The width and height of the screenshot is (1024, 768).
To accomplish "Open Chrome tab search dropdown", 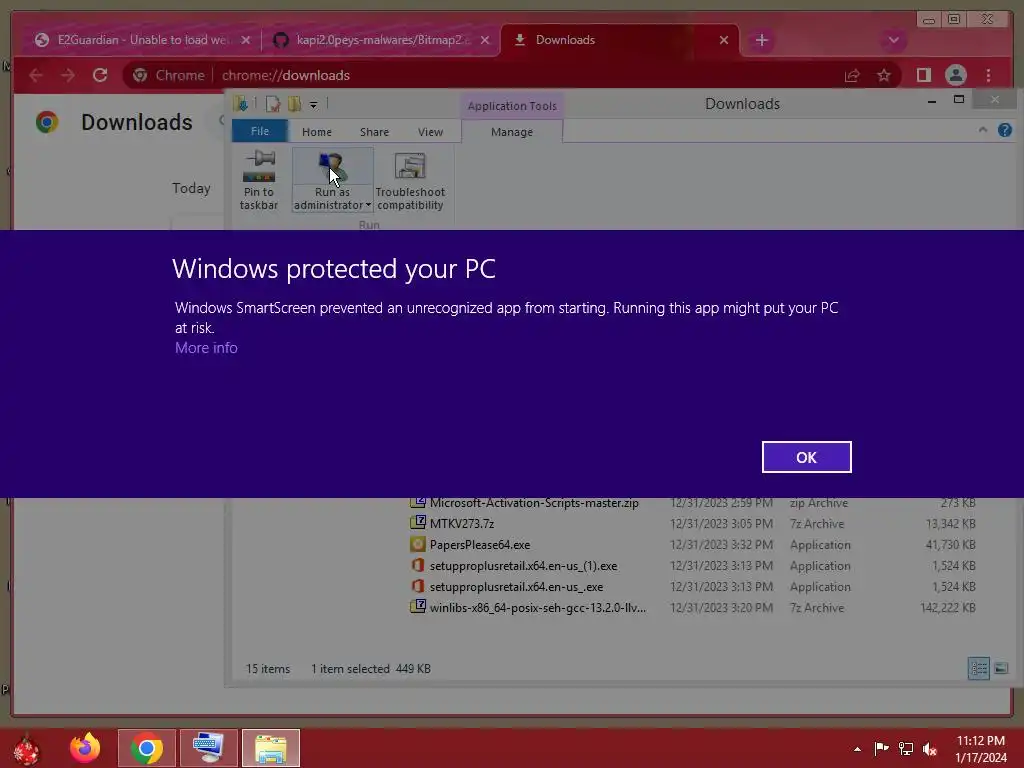I will coord(893,40).
